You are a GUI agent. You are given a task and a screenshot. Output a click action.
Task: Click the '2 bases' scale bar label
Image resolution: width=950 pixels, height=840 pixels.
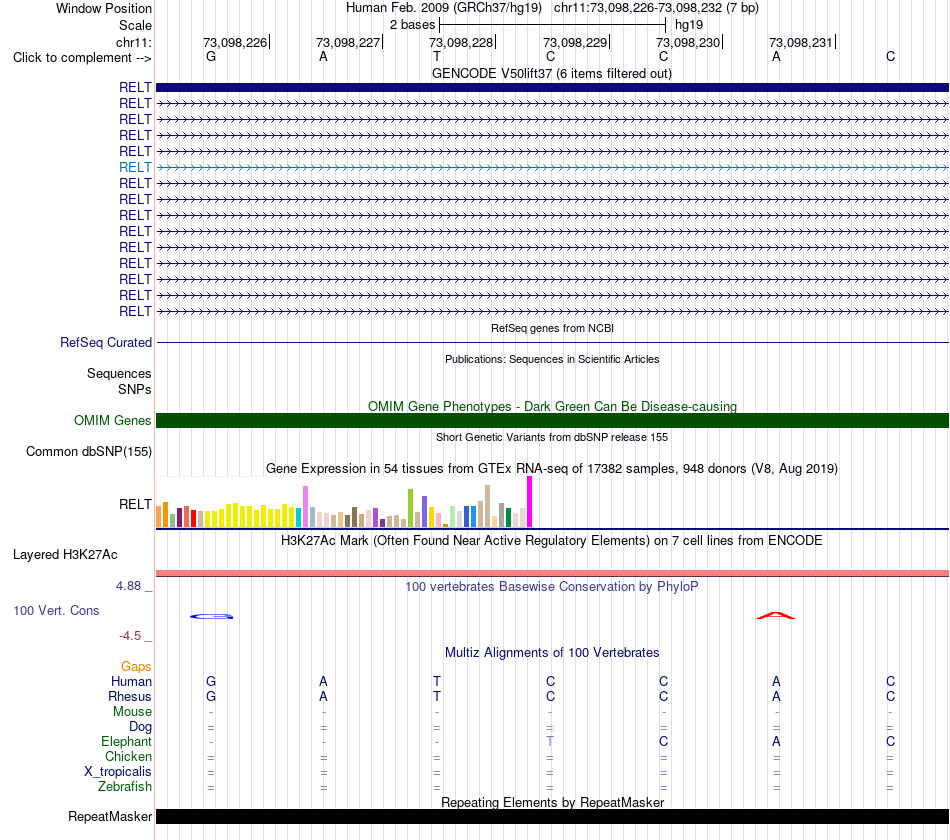pyautogui.click(x=412, y=25)
